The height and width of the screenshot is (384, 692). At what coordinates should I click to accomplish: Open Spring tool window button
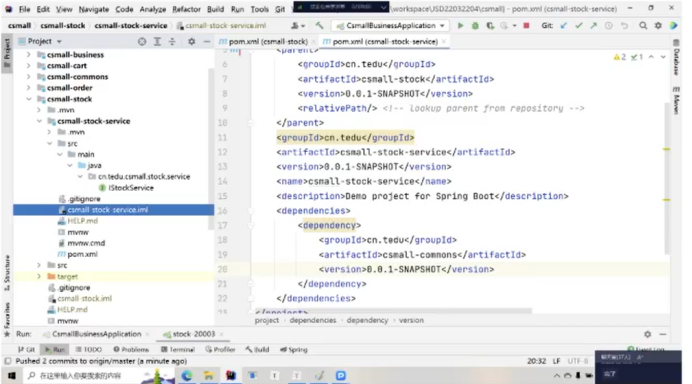tap(294, 350)
